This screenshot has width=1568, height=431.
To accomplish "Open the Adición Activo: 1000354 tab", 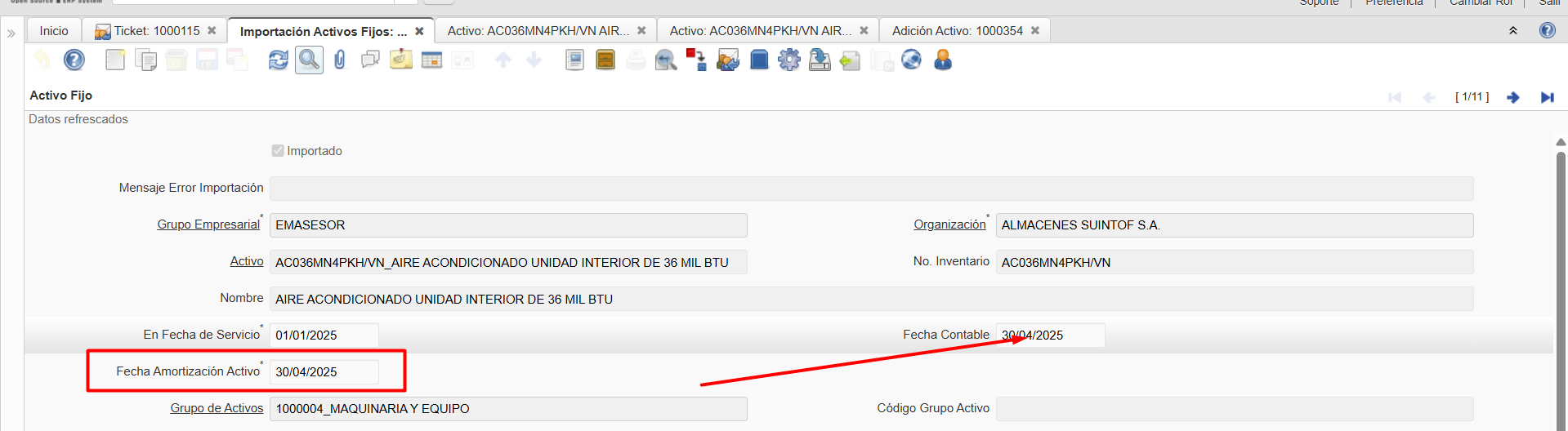I will [x=957, y=31].
